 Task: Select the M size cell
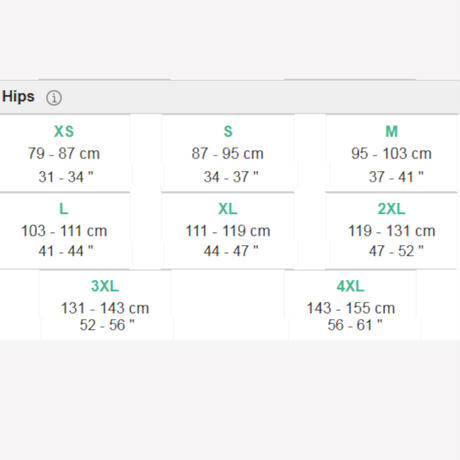391,154
